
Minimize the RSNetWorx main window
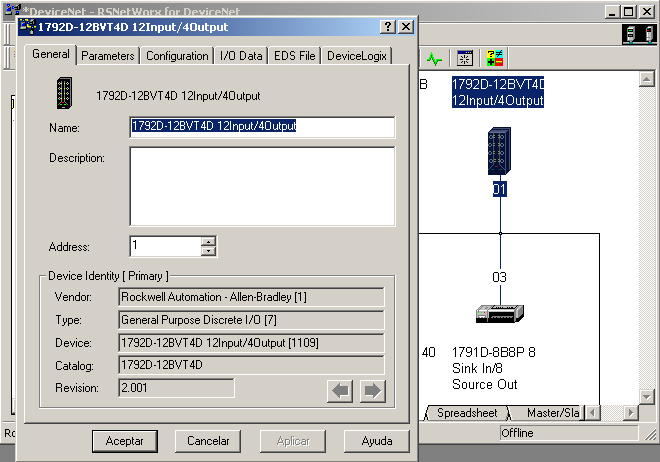(612, 11)
